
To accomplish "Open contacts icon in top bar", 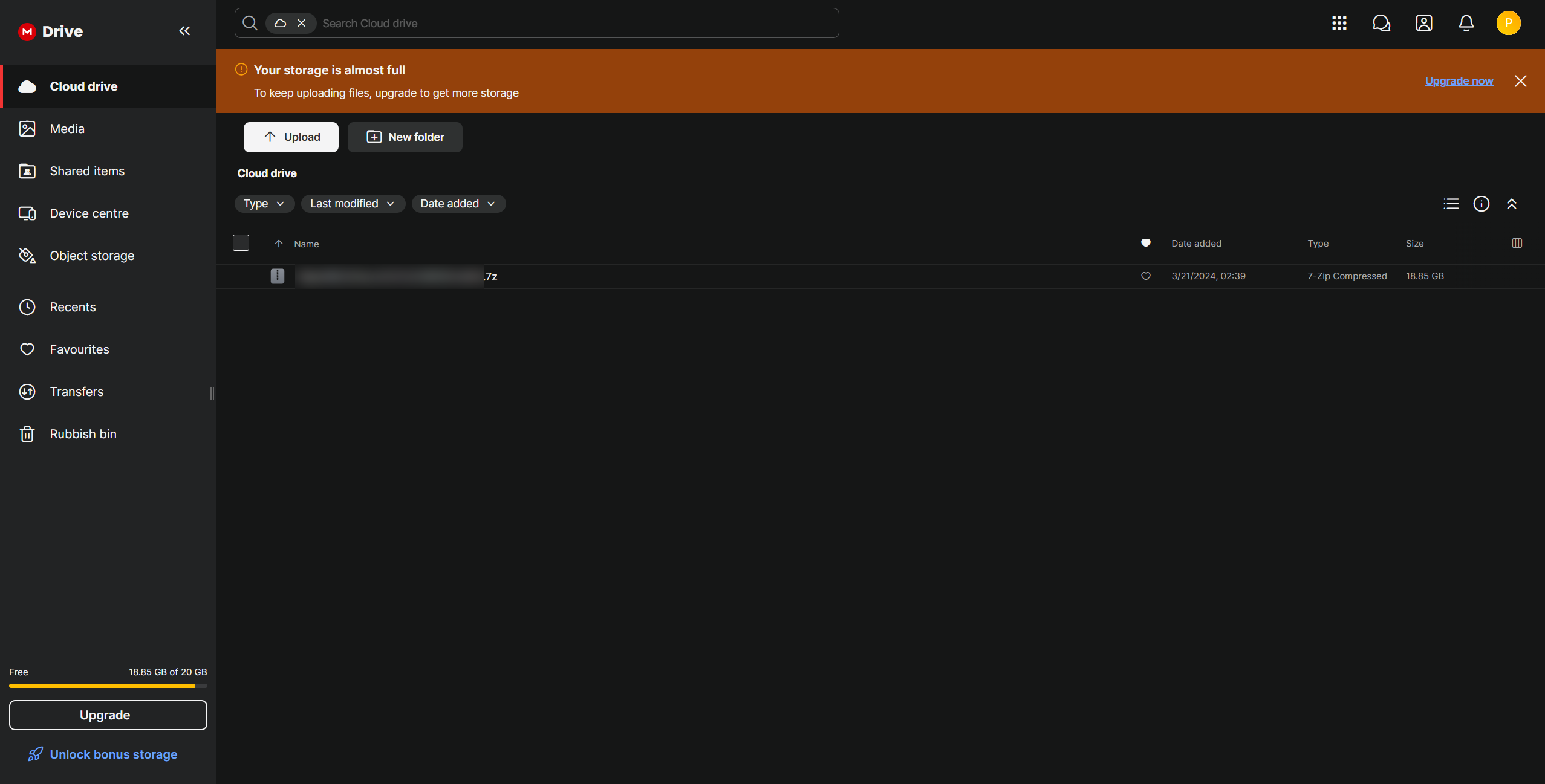I will pyautogui.click(x=1423, y=23).
